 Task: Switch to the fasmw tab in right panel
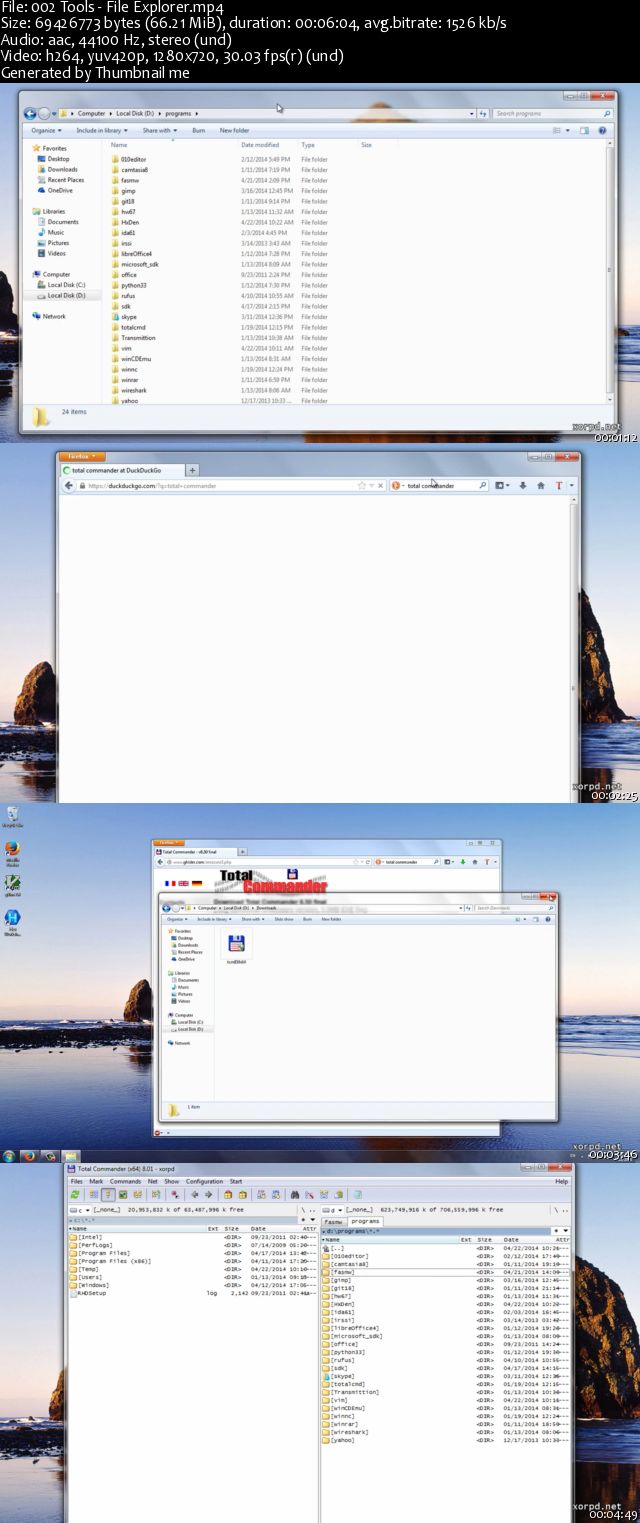point(334,1221)
